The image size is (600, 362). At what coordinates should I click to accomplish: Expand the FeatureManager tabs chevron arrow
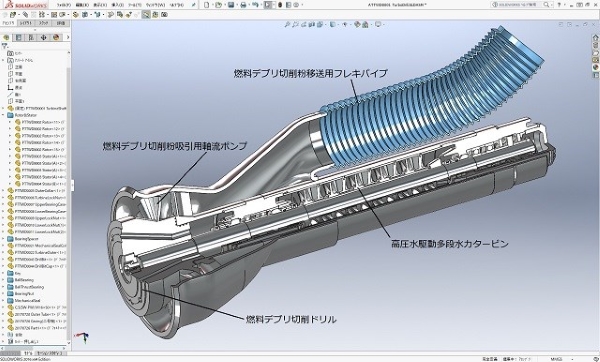pos(68,37)
